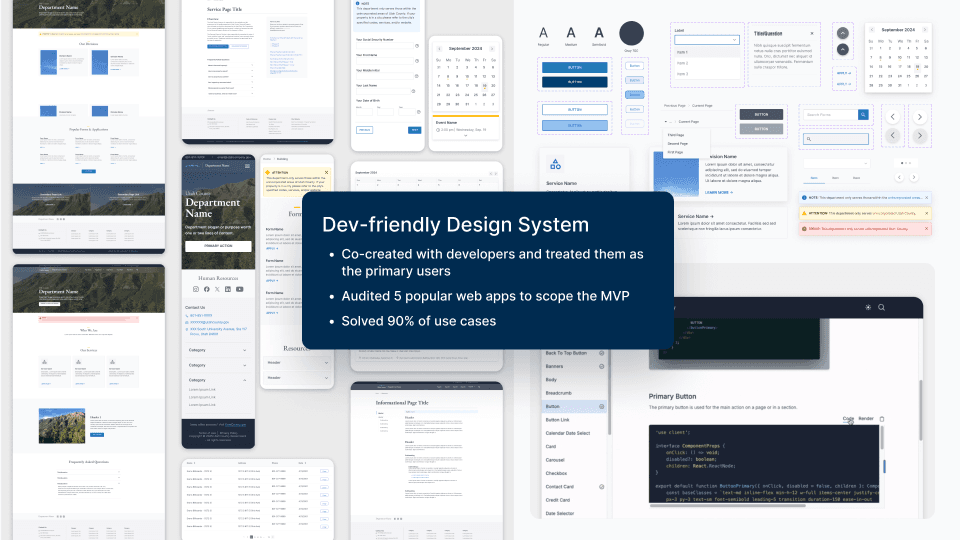Screen dimensions: 960x540
Task: Click the outlined search field with magnifier
Action: (836, 139)
